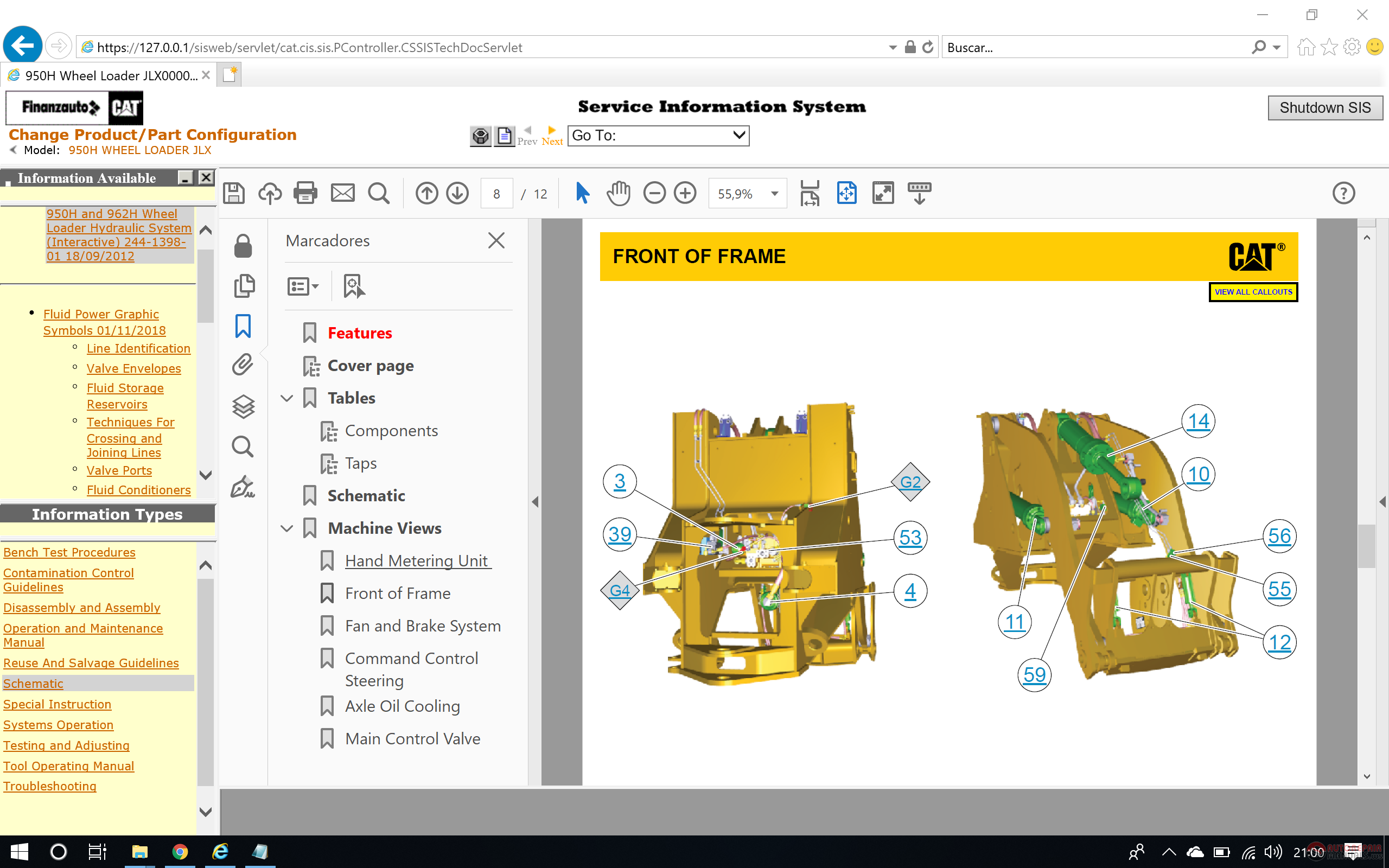Open the read mode keyboard icon
1389x868 pixels.
point(920,194)
